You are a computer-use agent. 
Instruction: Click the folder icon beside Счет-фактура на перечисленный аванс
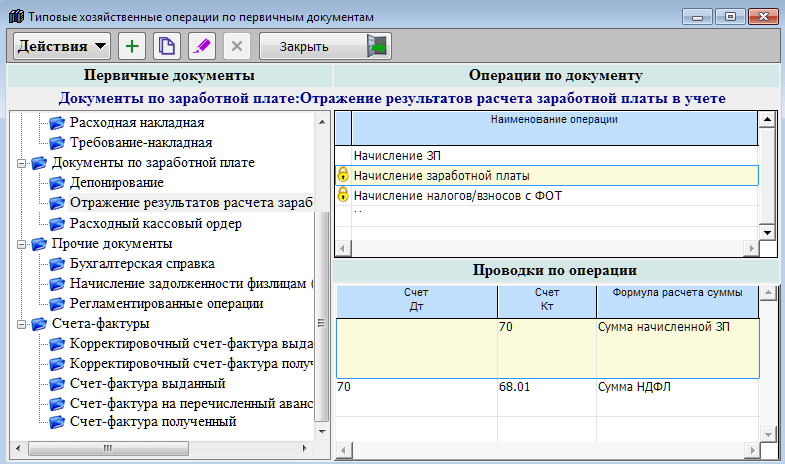pos(57,404)
